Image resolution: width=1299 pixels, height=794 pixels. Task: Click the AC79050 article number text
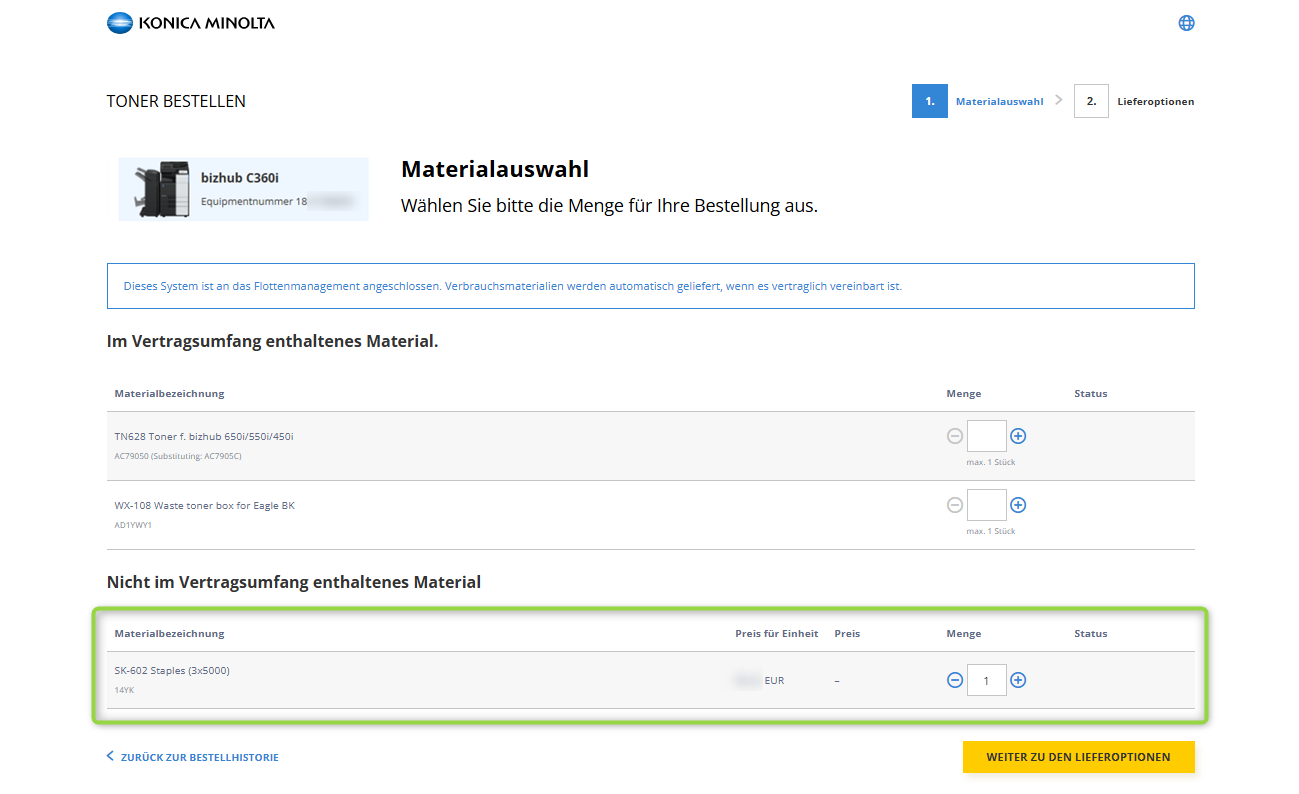point(178,456)
